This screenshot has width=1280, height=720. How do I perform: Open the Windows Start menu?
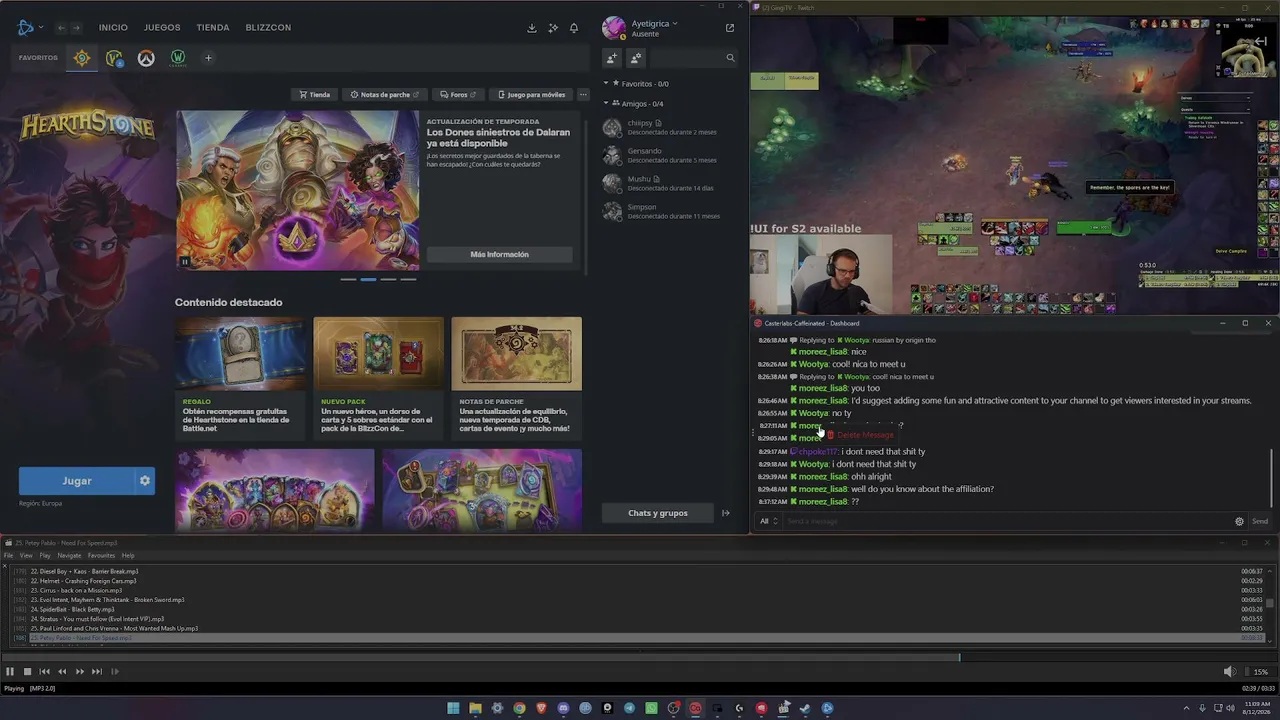click(453, 708)
